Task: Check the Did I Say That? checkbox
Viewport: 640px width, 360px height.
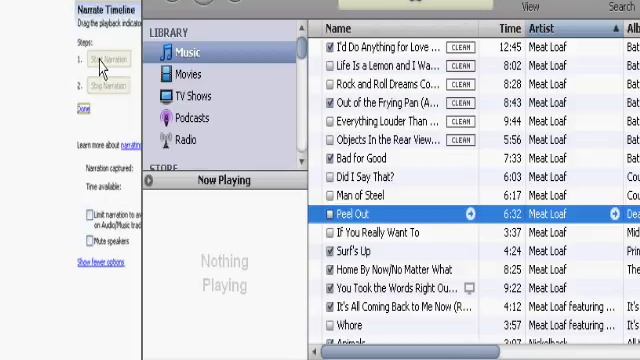Action: pyautogui.click(x=330, y=177)
